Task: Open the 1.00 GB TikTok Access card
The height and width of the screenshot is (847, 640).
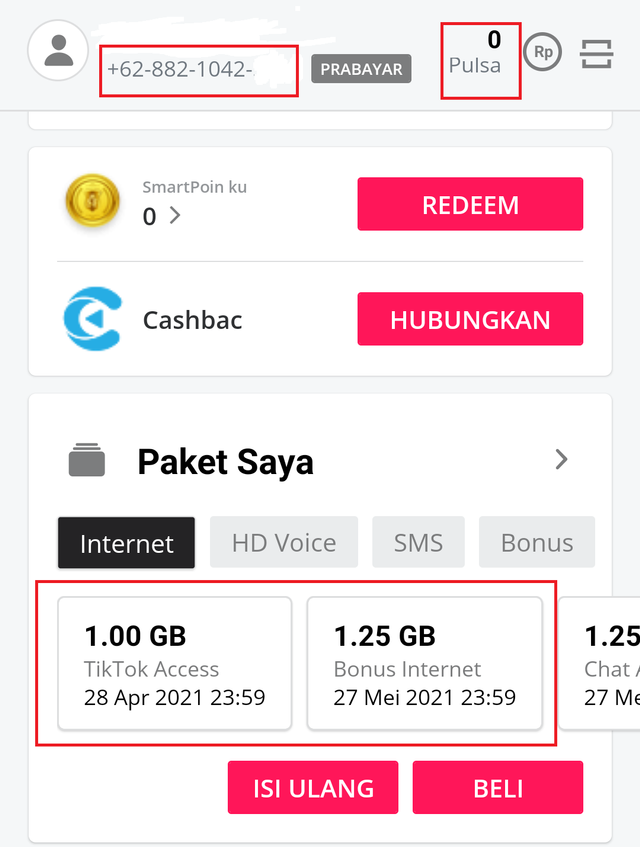Action: [x=175, y=664]
